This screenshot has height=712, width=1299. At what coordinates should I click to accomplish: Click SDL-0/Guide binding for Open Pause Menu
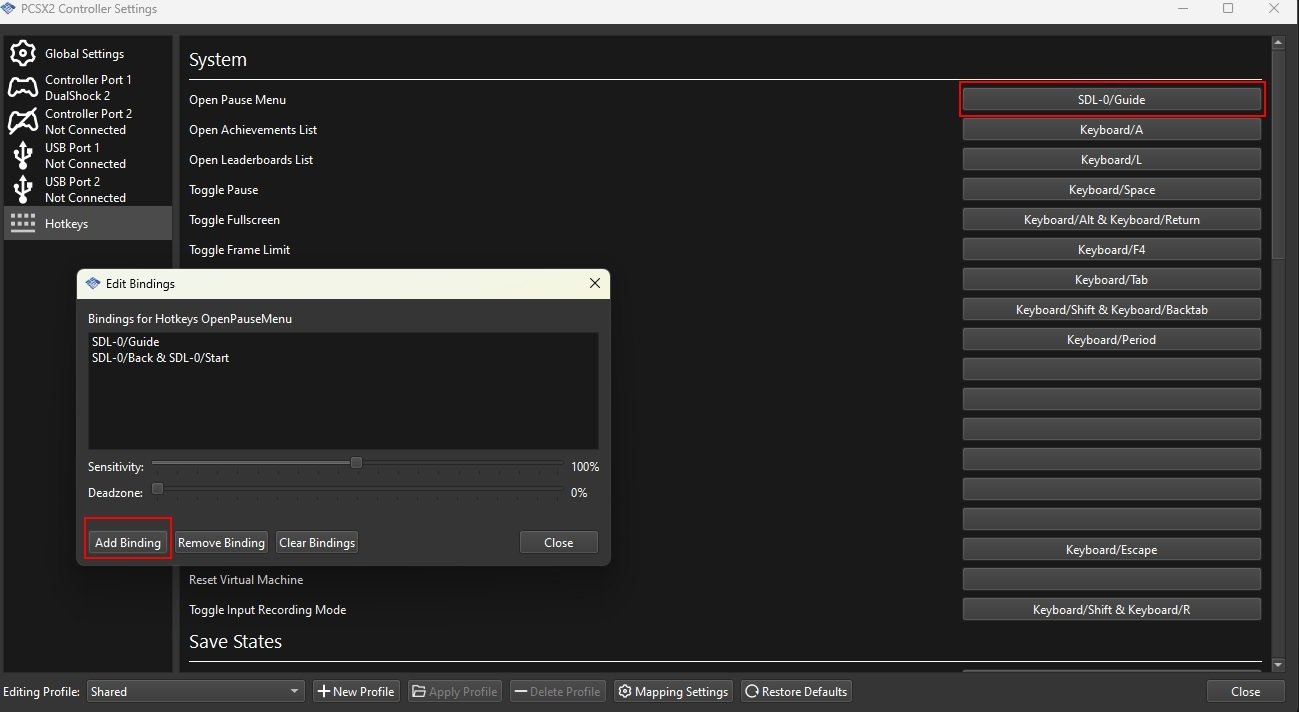point(1112,99)
